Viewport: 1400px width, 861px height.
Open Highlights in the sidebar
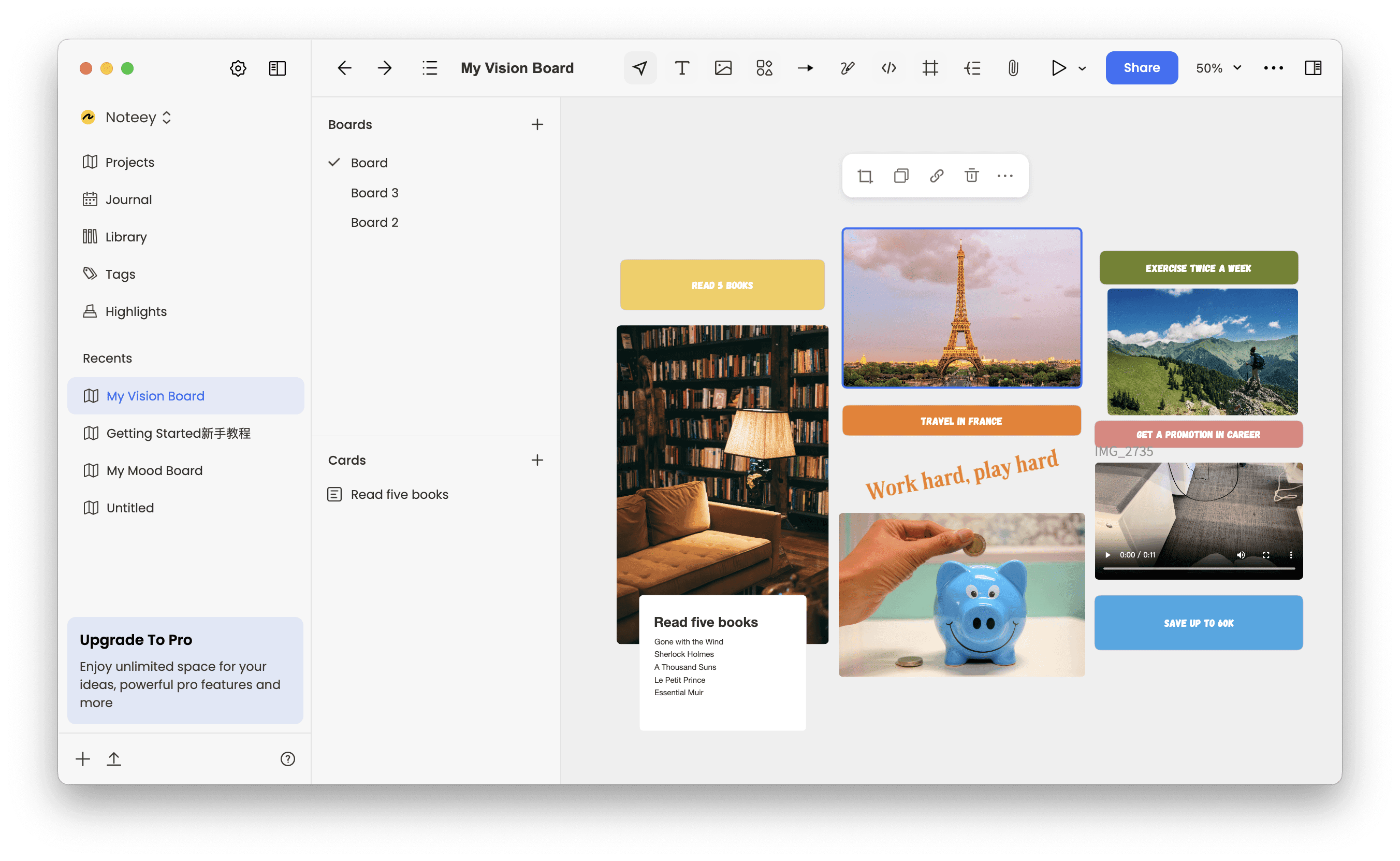(125, 311)
